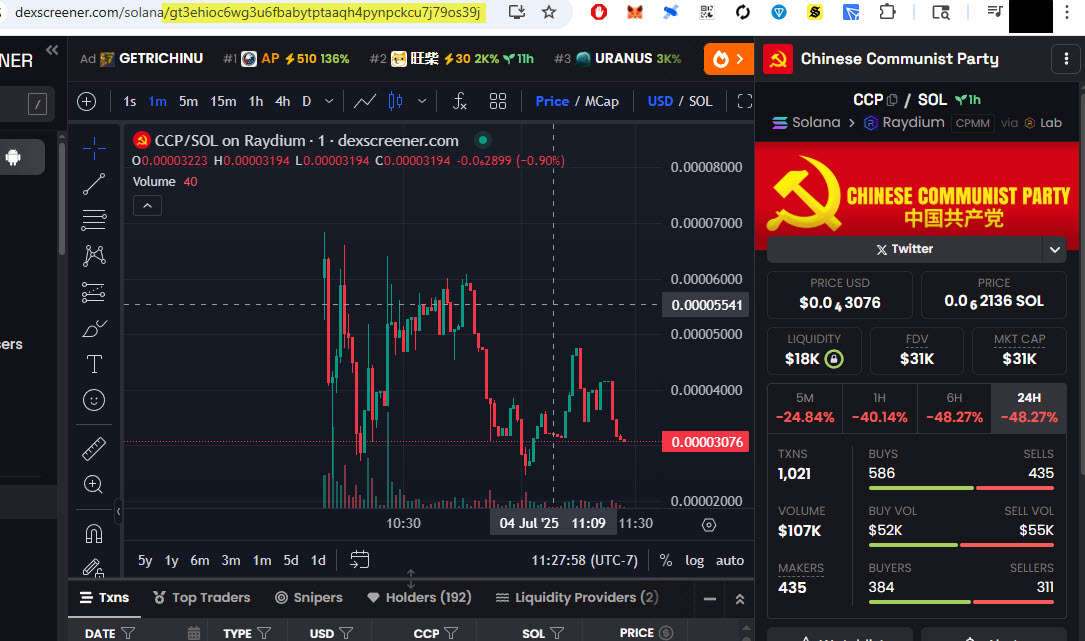Viewport: 1085px width, 641px height.
Task: Click the liquidity lock icon
Action: tap(835, 359)
